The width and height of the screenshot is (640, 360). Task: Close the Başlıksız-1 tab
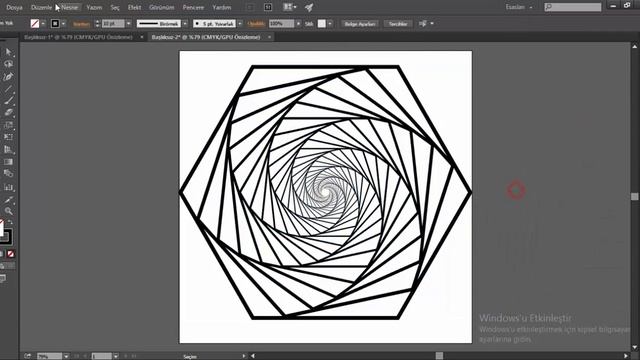[x=142, y=37]
